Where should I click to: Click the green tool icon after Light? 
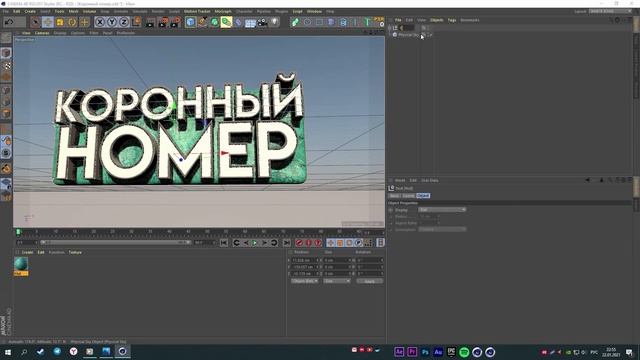point(295,22)
